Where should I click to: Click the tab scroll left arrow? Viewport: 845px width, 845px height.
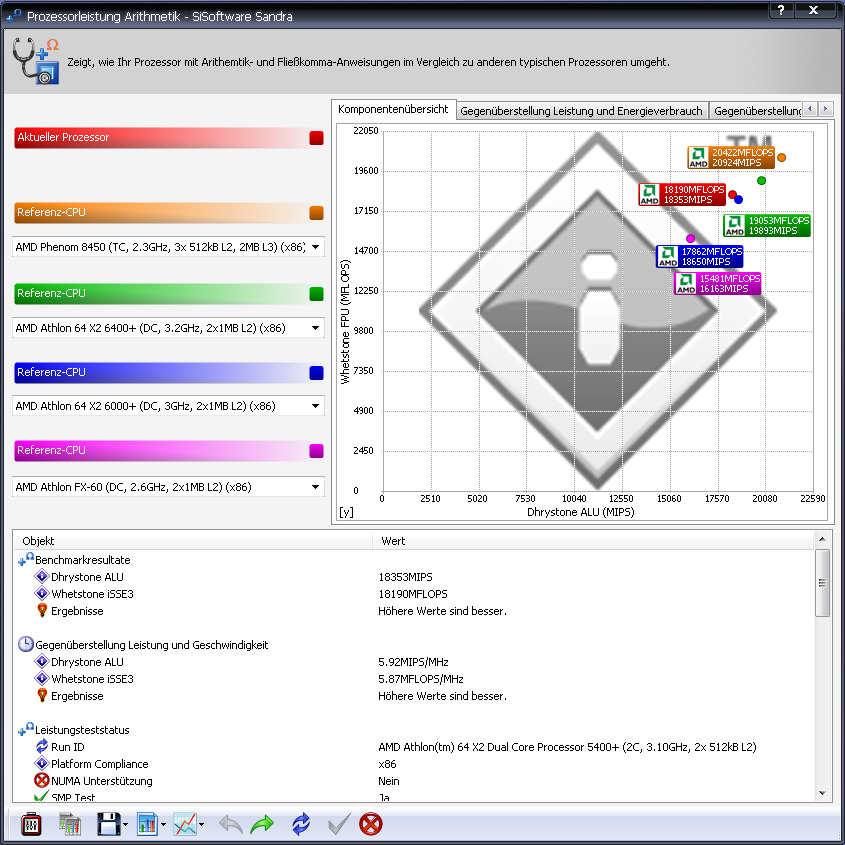(x=810, y=109)
